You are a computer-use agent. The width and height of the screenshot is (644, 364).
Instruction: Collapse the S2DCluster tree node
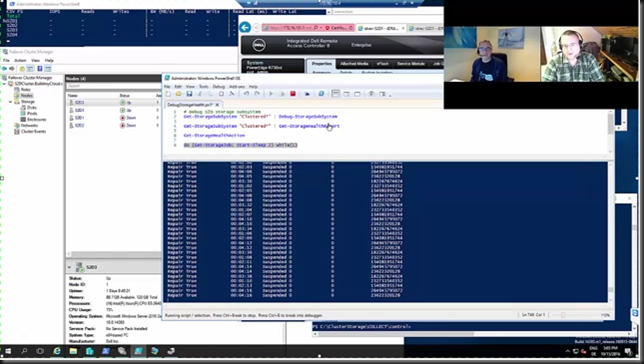pyautogui.click(x=5, y=83)
